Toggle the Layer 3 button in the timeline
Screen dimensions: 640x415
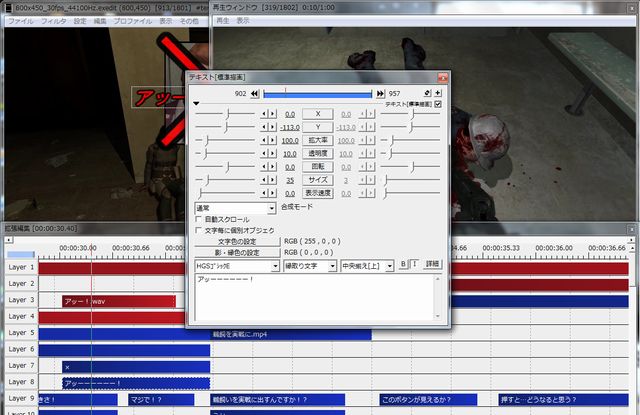(21, 300)
